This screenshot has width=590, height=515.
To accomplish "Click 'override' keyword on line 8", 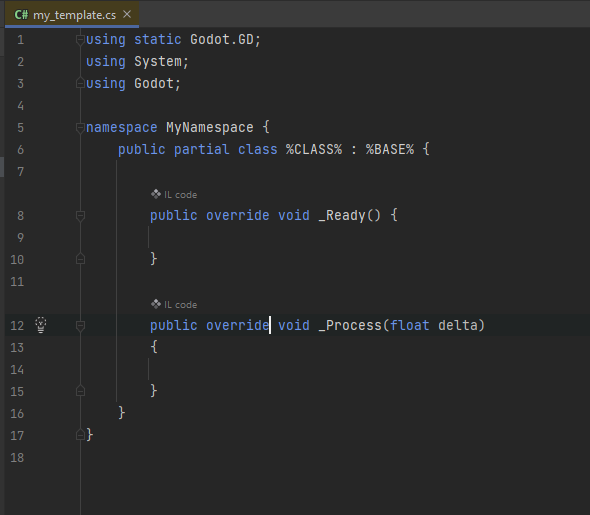I will click(237, 215).
